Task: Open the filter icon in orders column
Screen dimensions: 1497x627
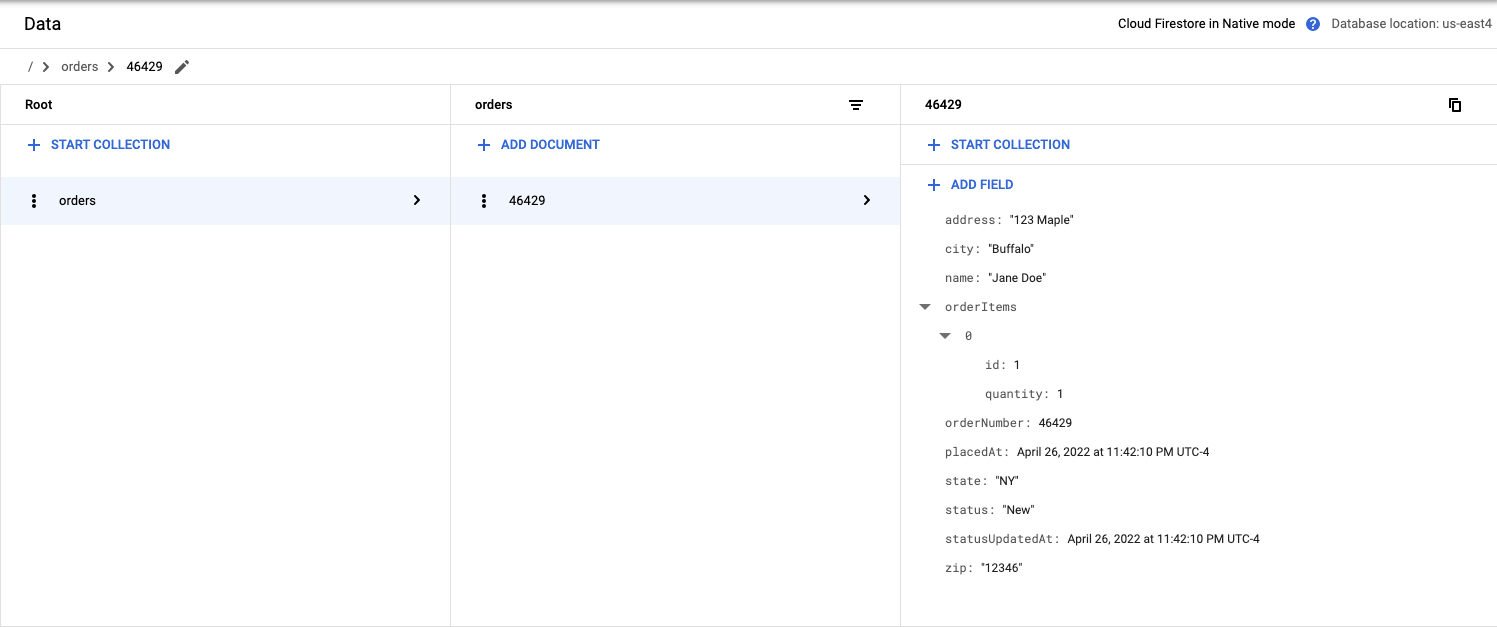Action: (x=856, y=105)
